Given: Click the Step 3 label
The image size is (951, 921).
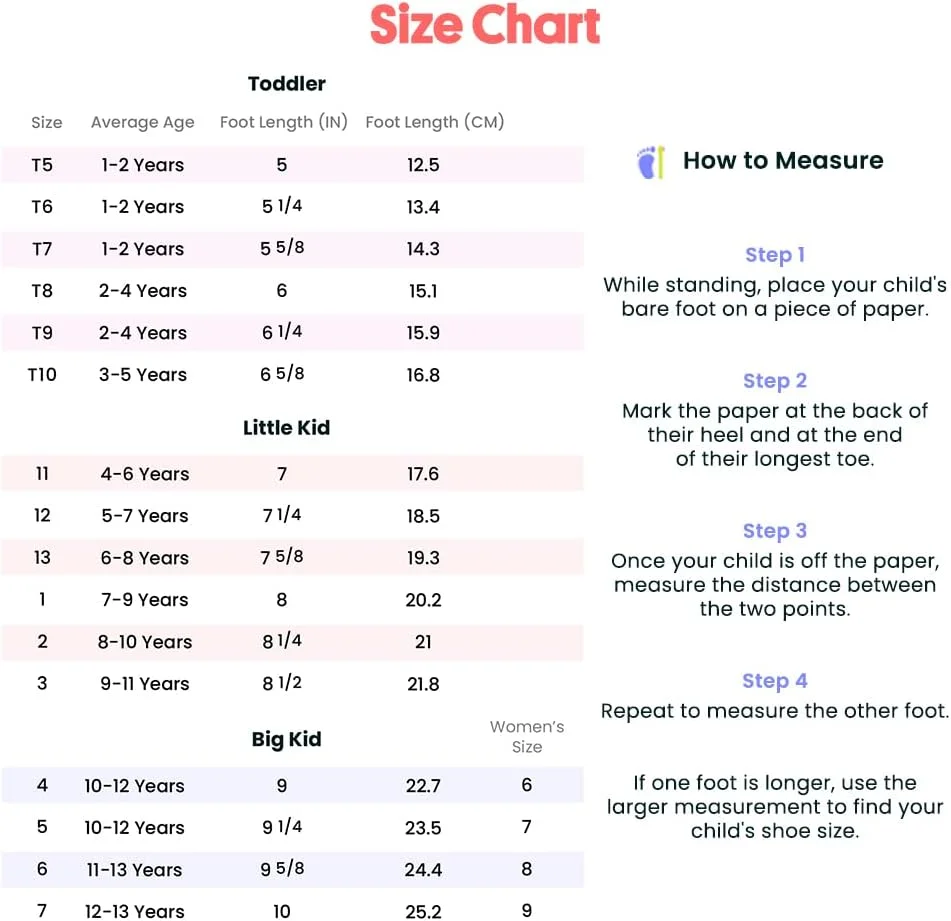Looking at the screenshot, I should point(775,531).
